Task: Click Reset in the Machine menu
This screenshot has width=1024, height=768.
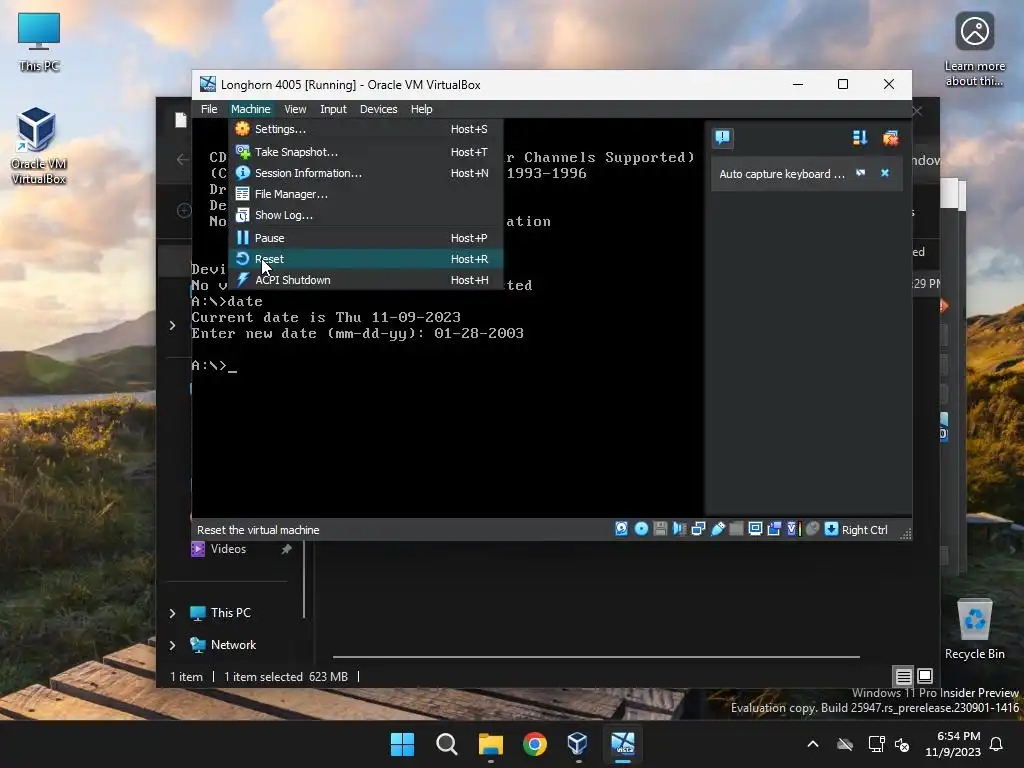Action: [366, 259]
